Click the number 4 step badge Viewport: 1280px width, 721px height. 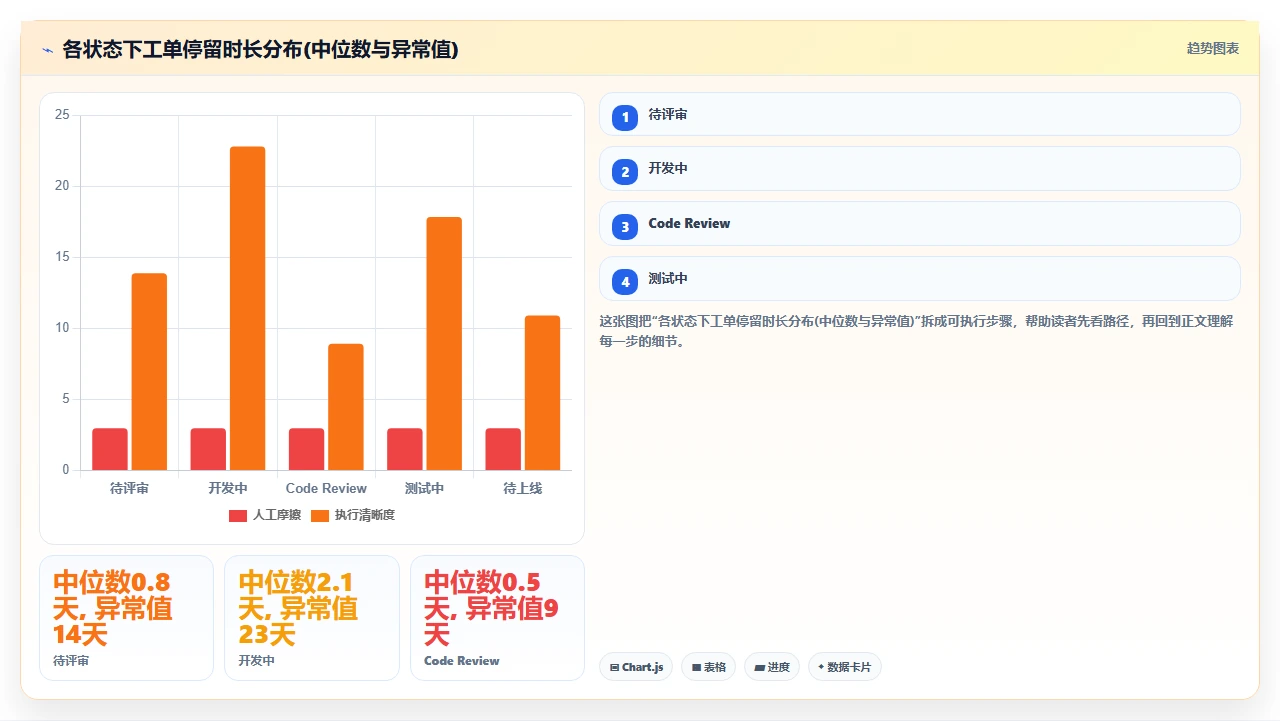tap(625, 283)
